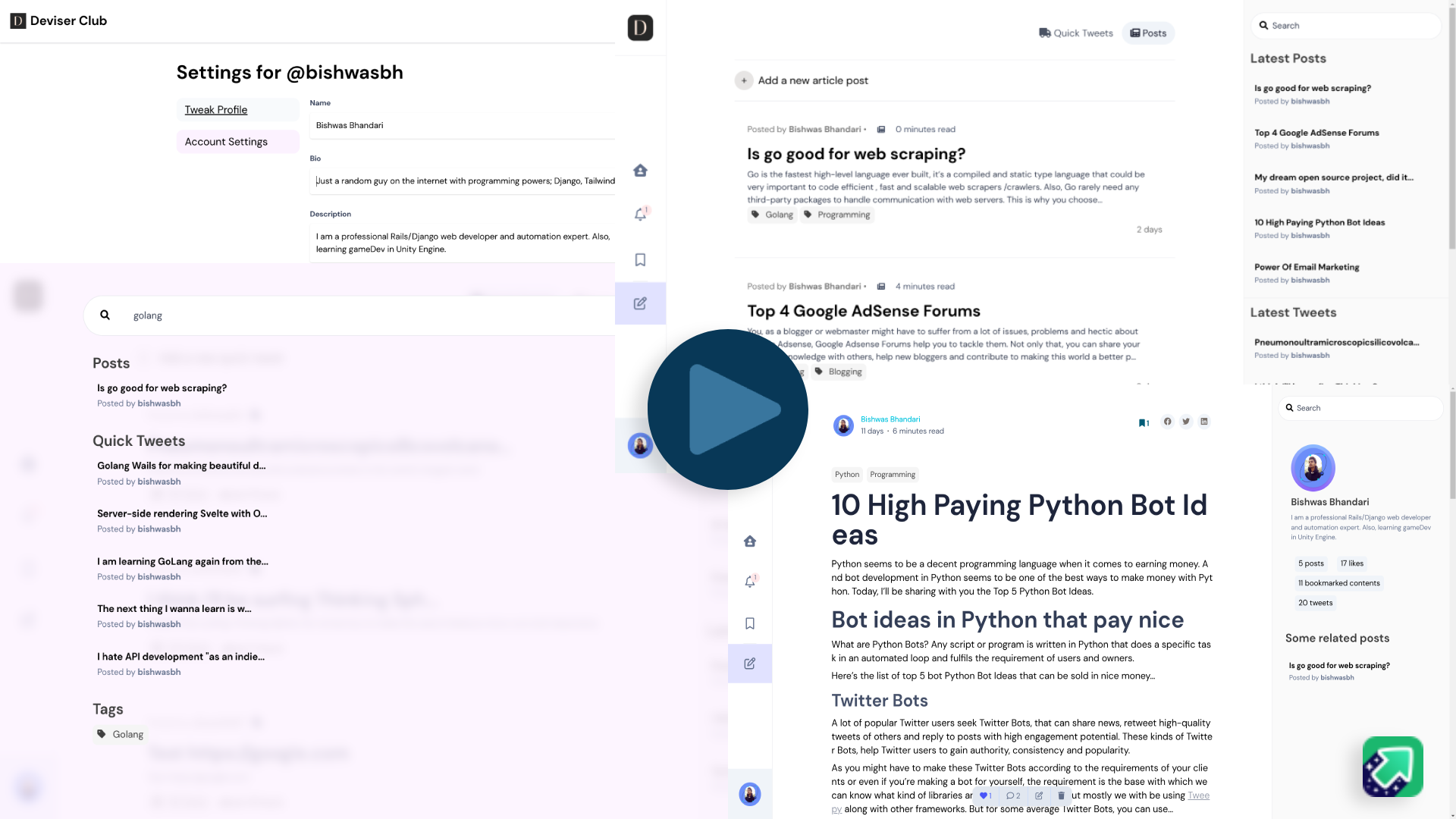Share the article on Twitter

pos(1186,422)
